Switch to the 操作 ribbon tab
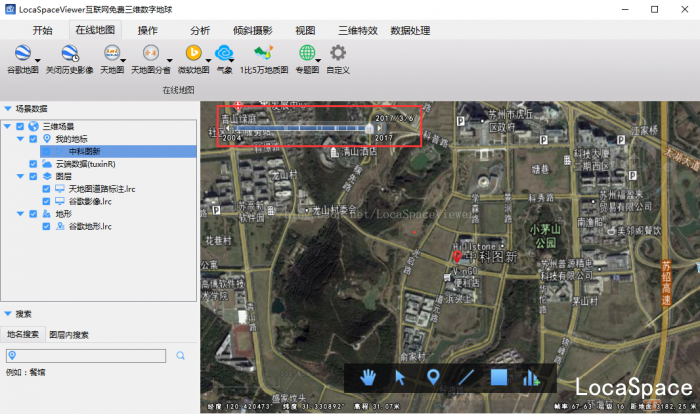 (x=147, y=30)
